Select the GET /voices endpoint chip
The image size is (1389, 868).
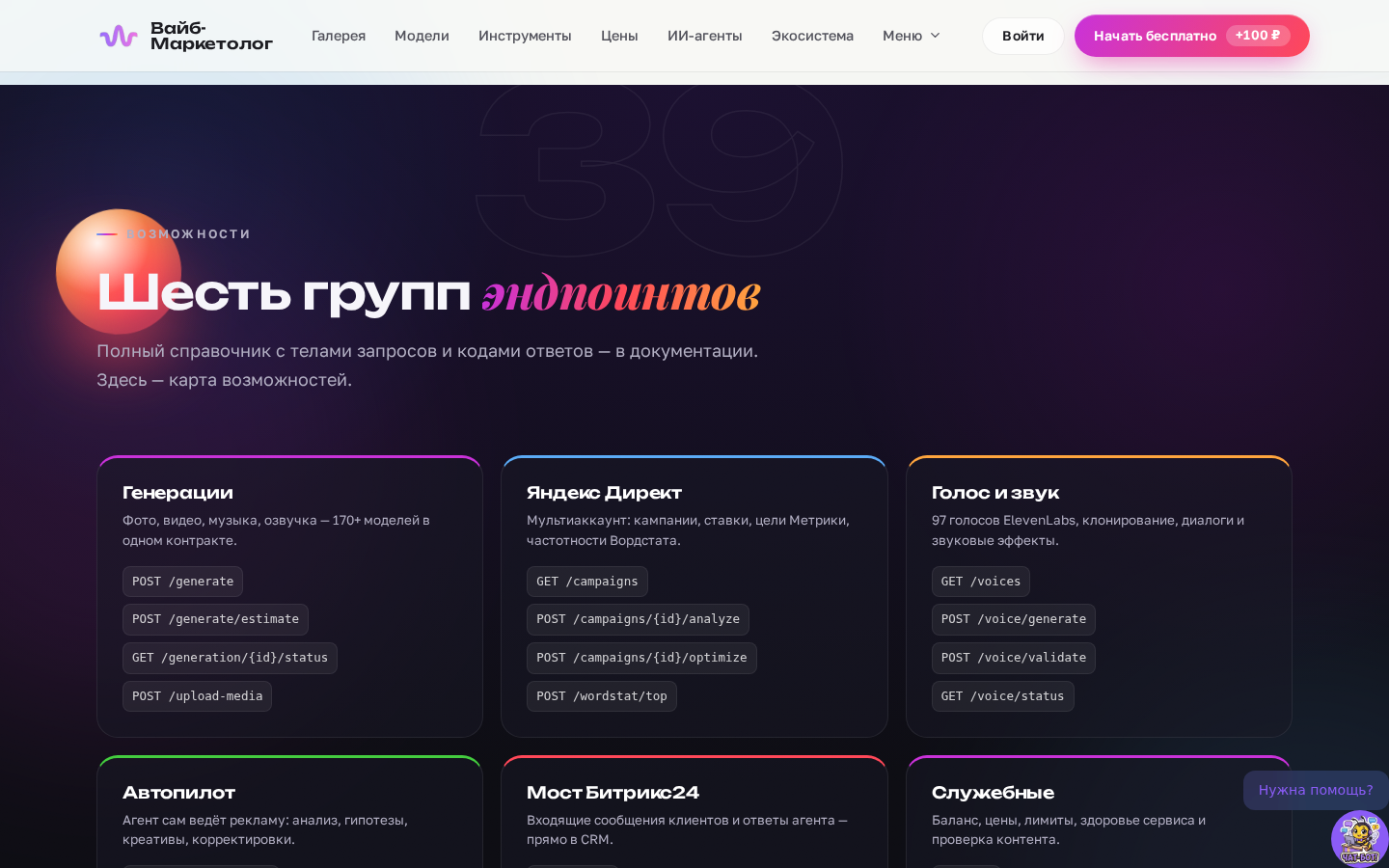pyautogui.click(x=981, y=582)
